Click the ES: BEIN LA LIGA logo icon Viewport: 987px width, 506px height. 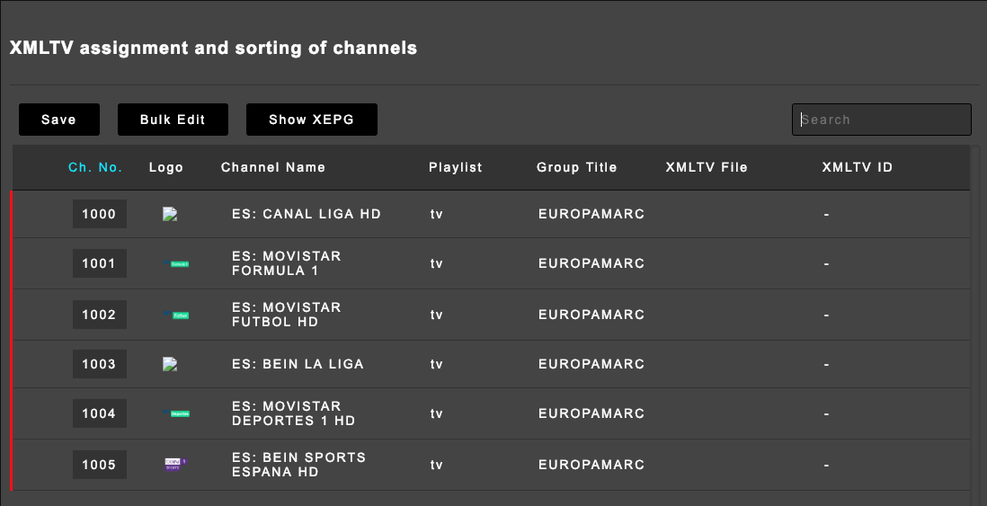tap(170, 365)
